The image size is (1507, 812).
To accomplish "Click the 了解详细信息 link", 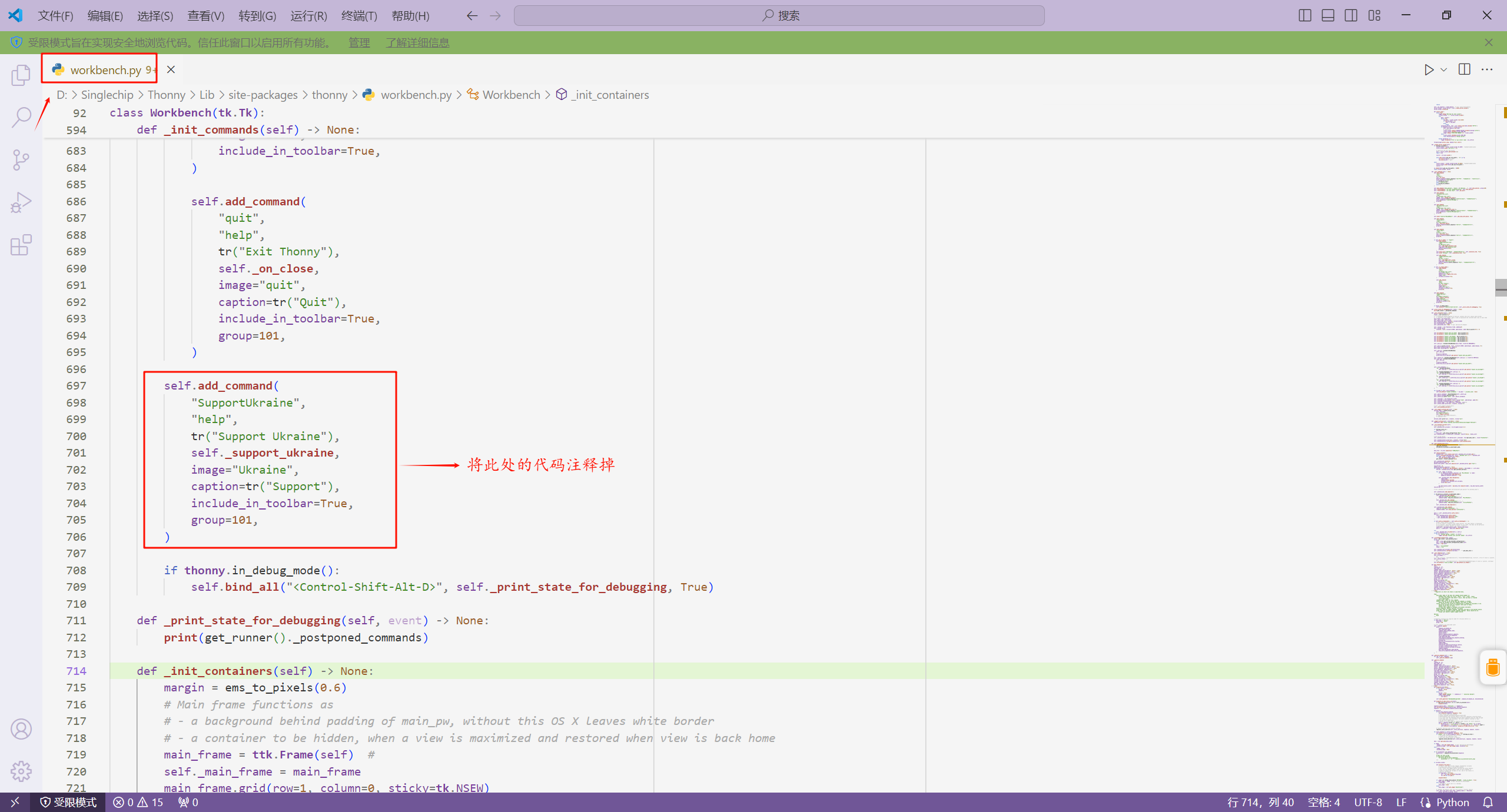I will click(x=417, y=42).
